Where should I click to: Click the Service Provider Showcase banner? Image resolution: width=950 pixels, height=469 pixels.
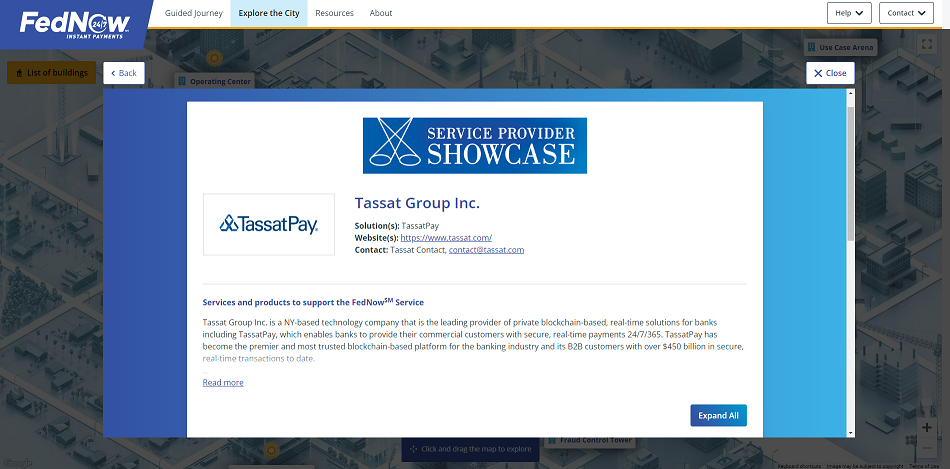(474, 145)
